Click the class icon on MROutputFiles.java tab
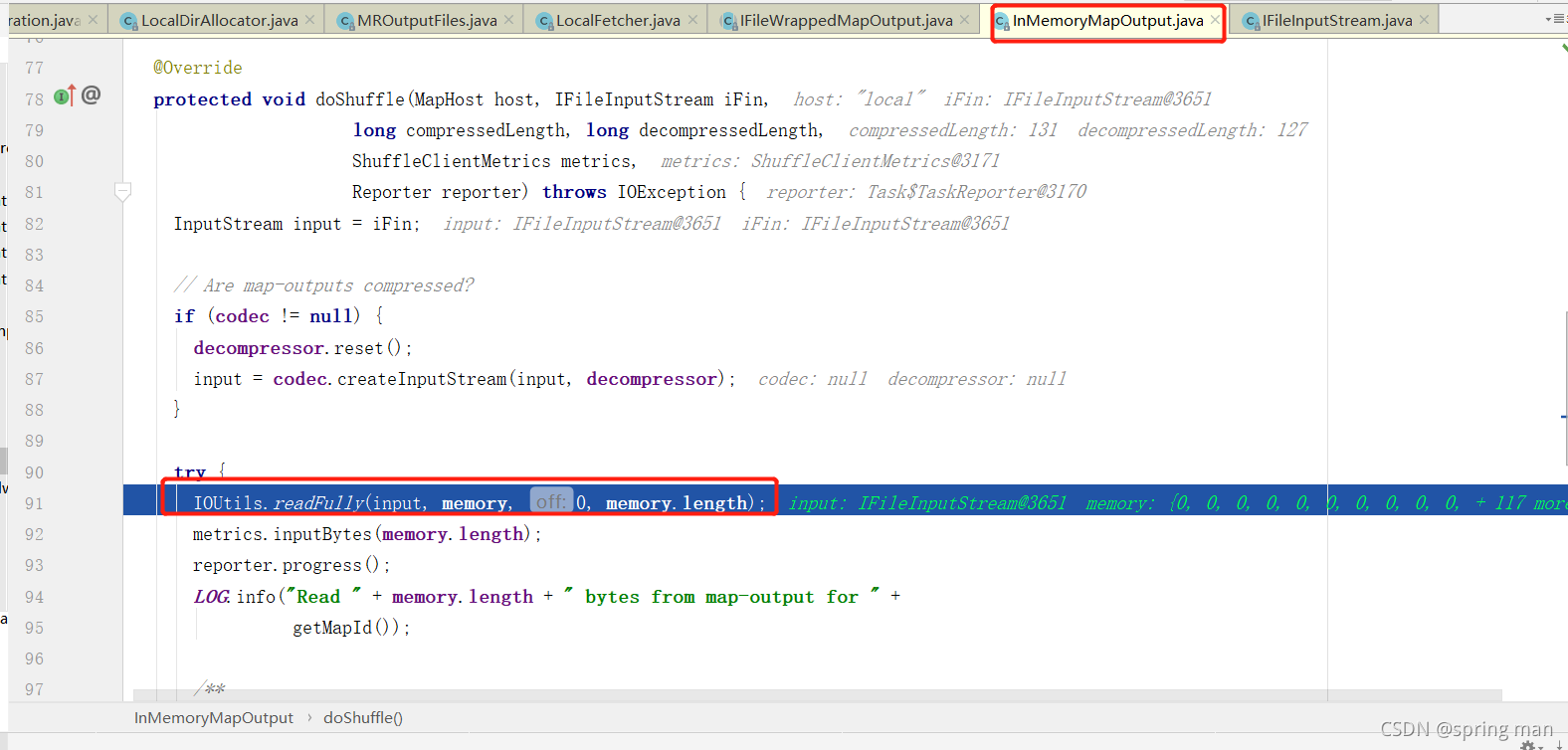Screen dimensions: 1568x750 (345, 21)
